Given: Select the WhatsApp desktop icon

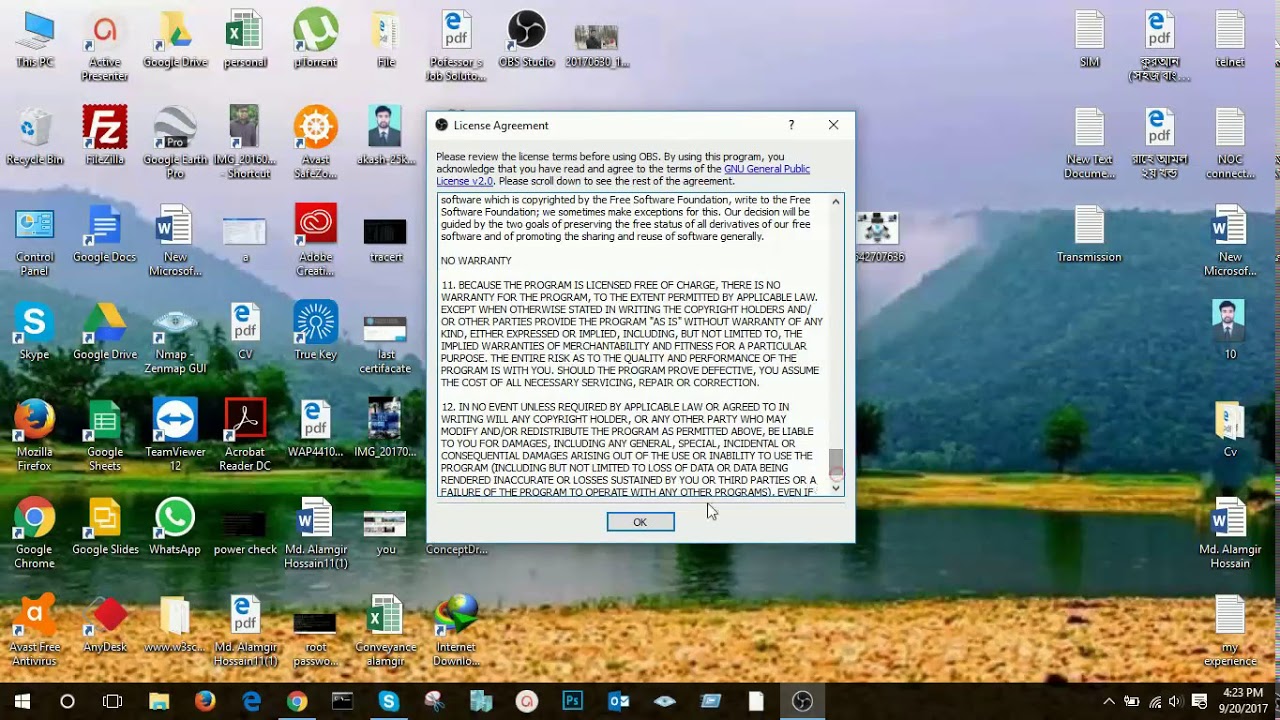Looking at the screenshot, I should click(175, 527).
